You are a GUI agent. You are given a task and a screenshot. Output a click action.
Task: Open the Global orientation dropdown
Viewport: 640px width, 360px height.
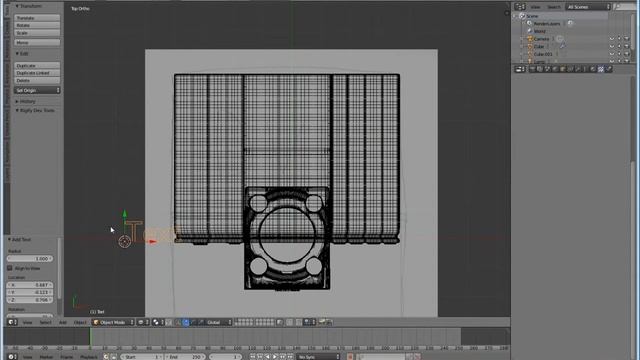tap(218, 322)
